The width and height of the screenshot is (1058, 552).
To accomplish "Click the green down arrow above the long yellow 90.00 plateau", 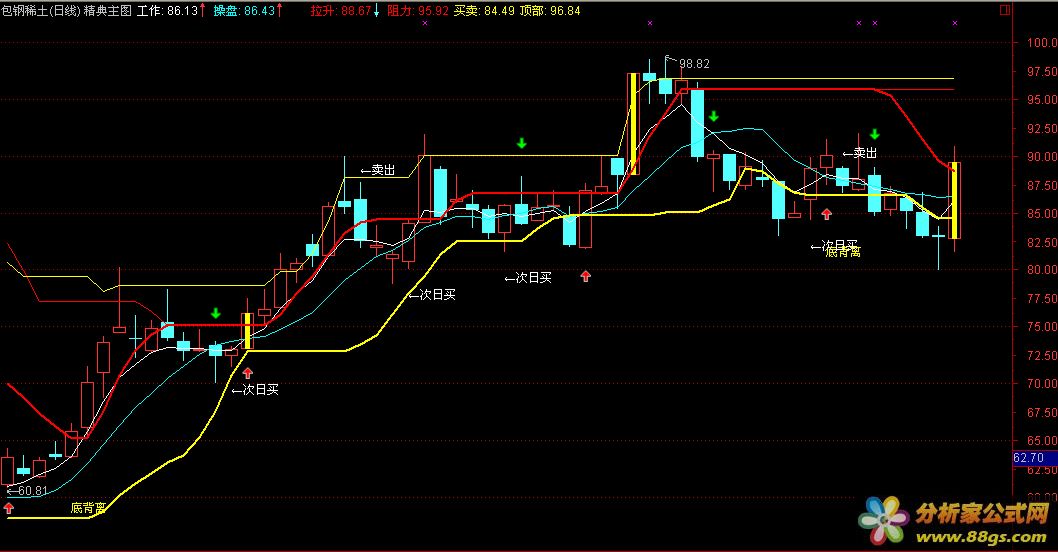I will click(522, 143).
